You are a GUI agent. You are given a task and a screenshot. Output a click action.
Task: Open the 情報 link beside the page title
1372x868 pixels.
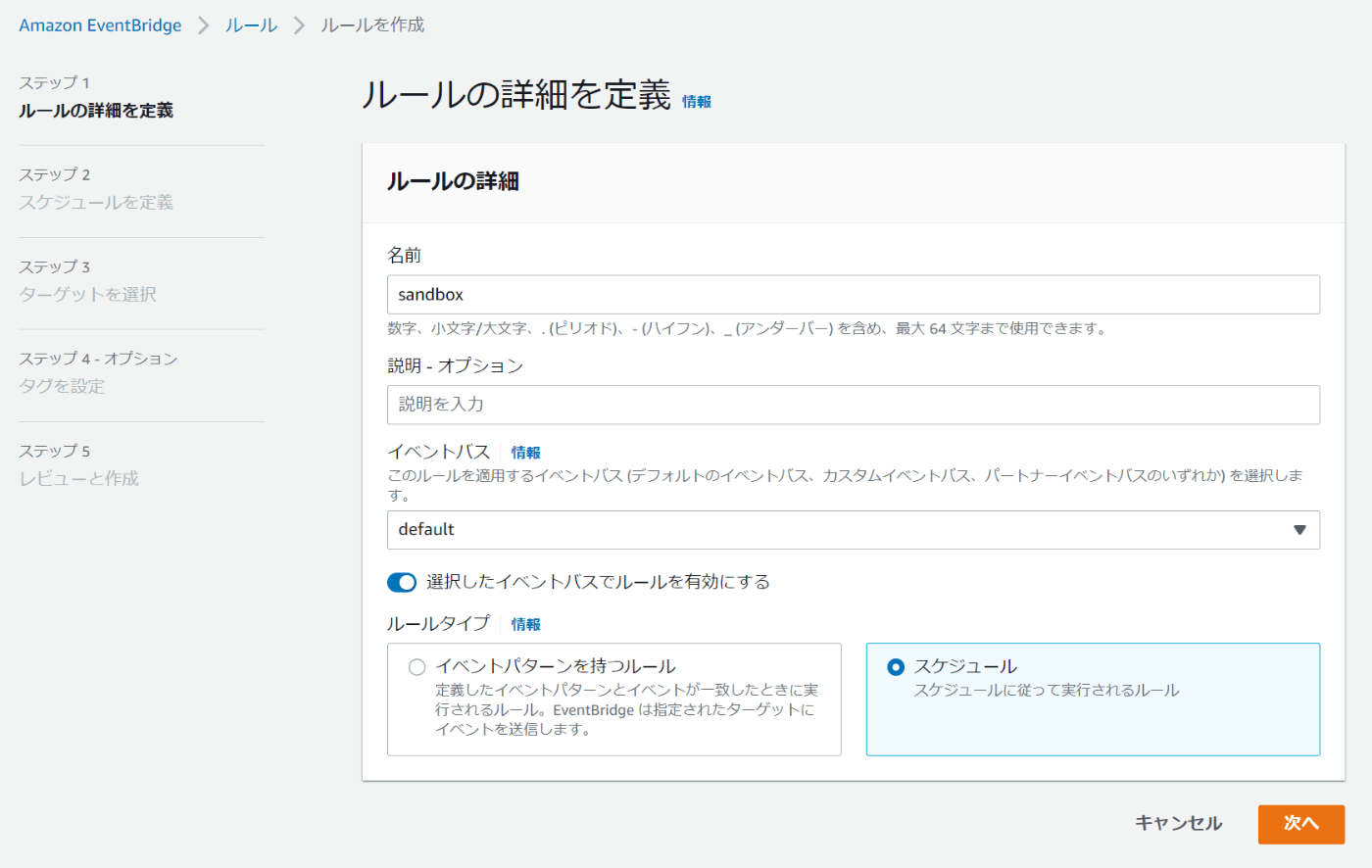tap(697, 101)
